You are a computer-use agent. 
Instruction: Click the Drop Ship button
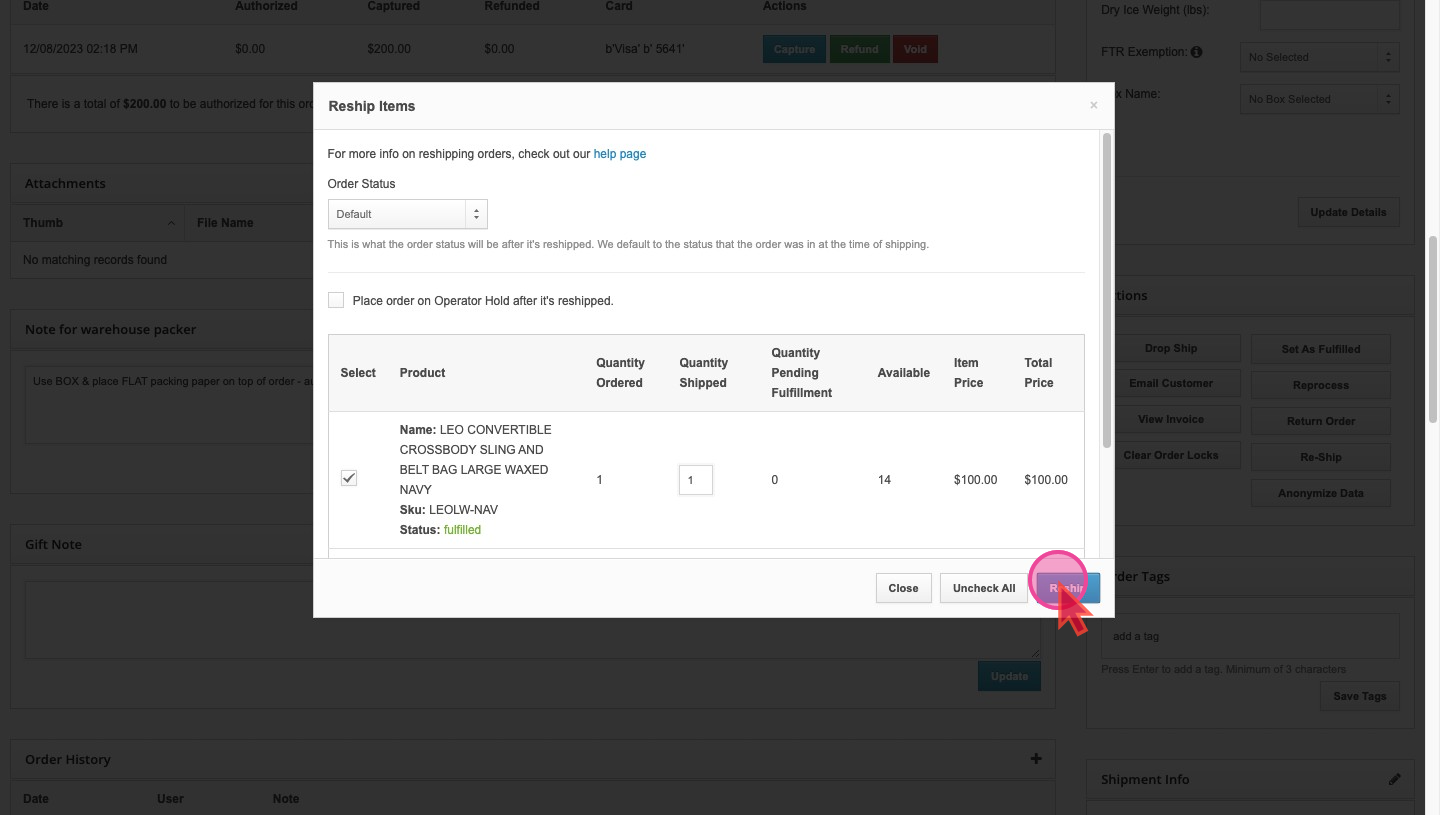(1171, 348)
